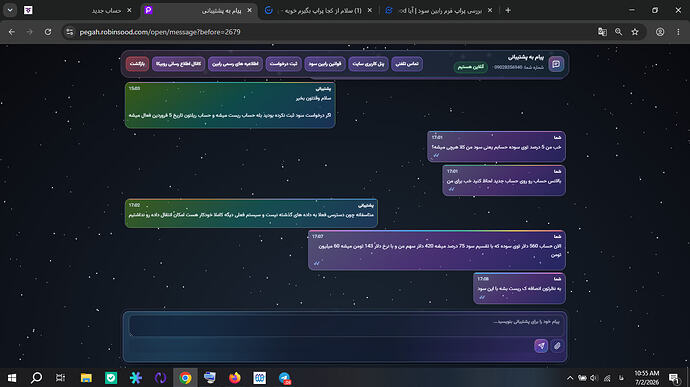Open 'کانال اطلاع رسانی روبیکا' button

[178, 64]
